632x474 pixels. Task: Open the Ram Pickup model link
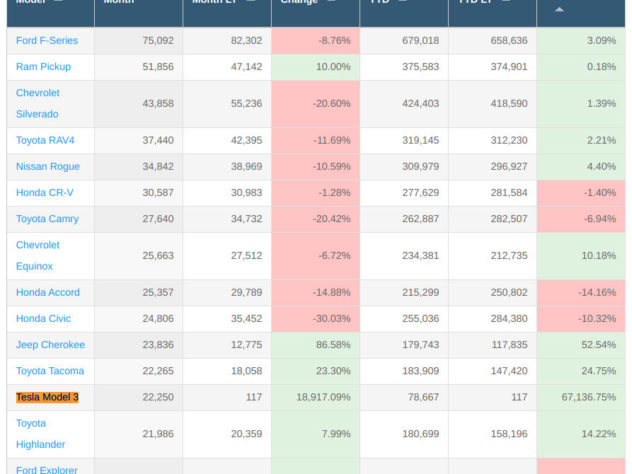[43, 67]
